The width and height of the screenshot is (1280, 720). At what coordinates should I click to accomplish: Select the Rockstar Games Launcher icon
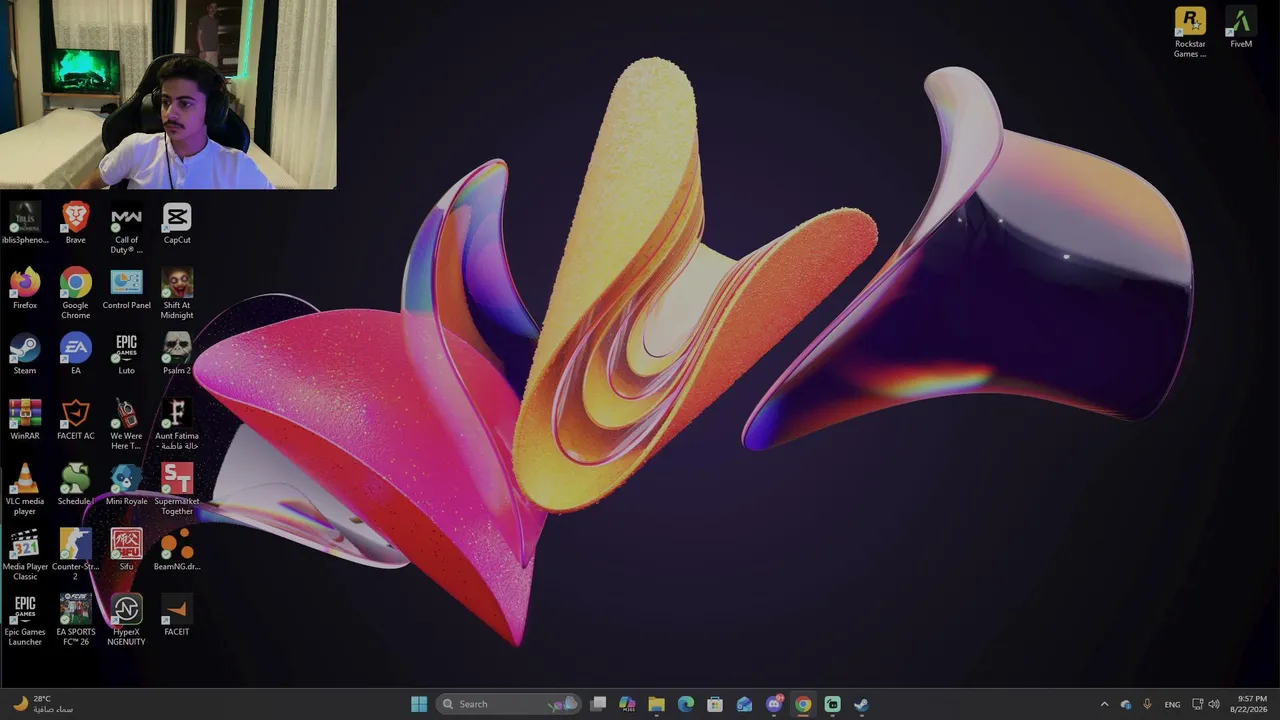(x=1190, y=33)
